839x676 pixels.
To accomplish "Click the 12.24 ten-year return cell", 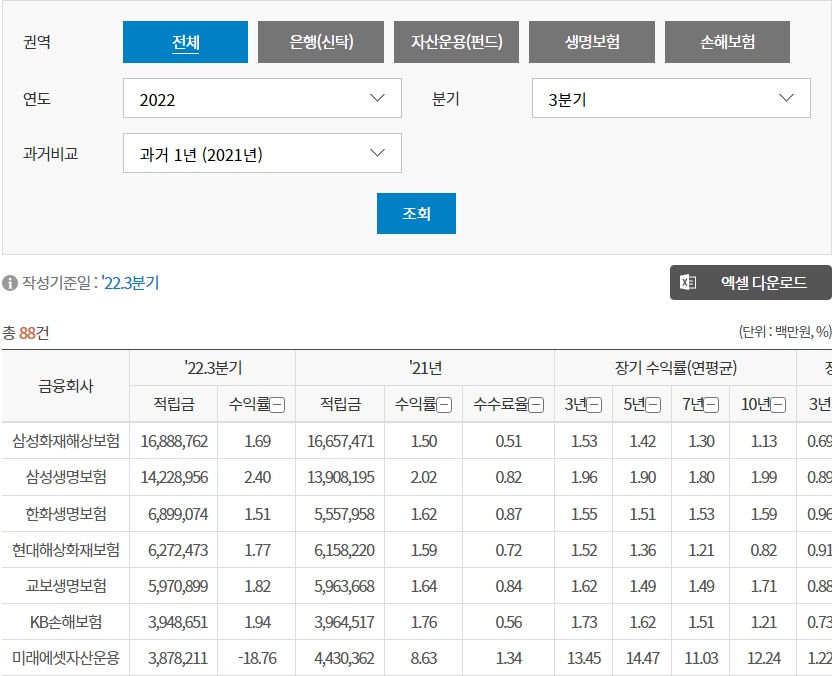I will tap(764, 658).
